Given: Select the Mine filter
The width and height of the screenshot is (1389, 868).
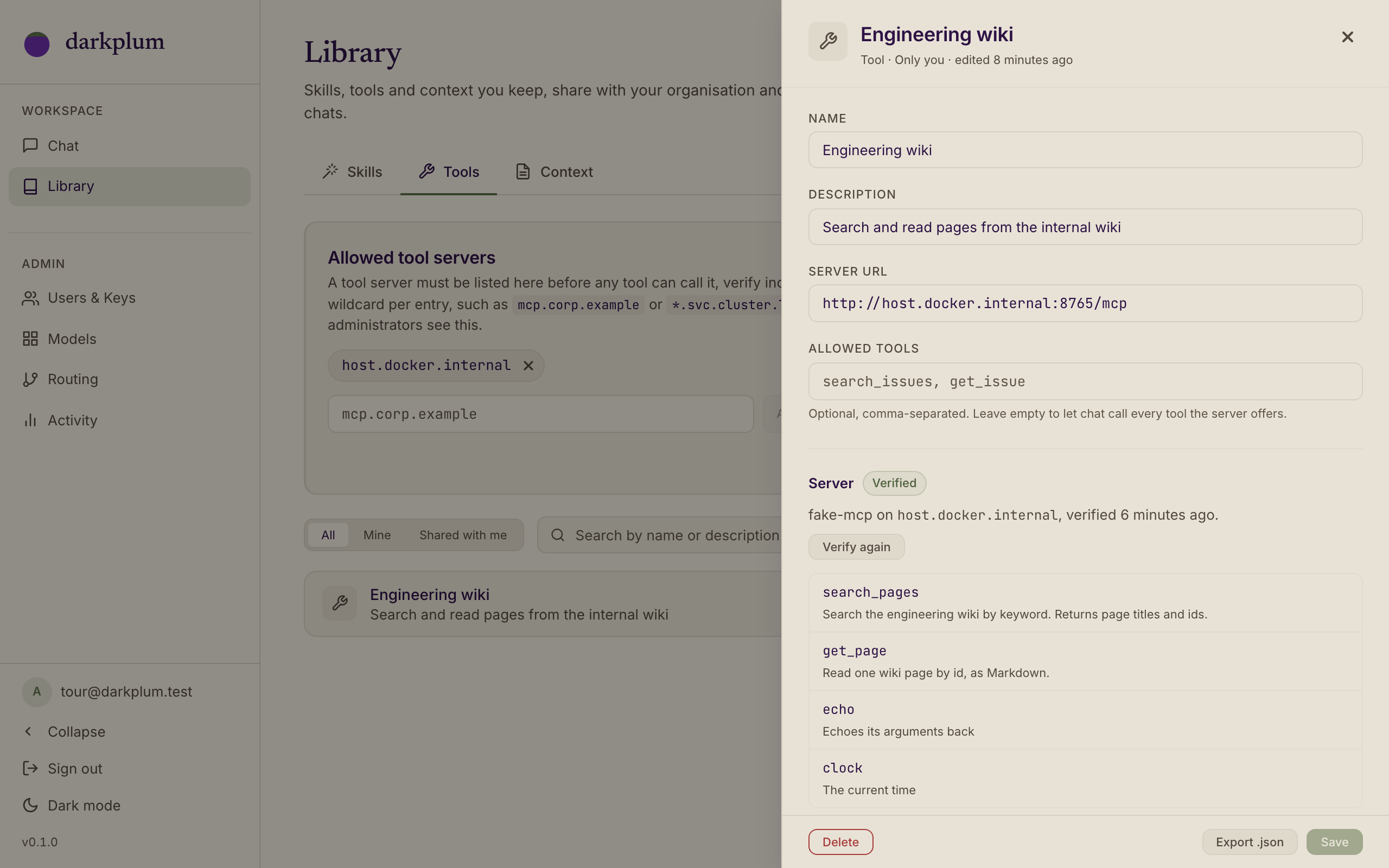Looking at the screenshot, I should click(x=377, y=535).
